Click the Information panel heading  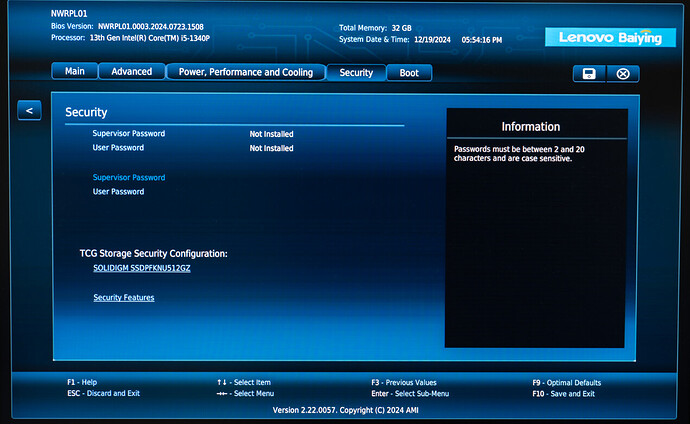[x=530, y=127]
